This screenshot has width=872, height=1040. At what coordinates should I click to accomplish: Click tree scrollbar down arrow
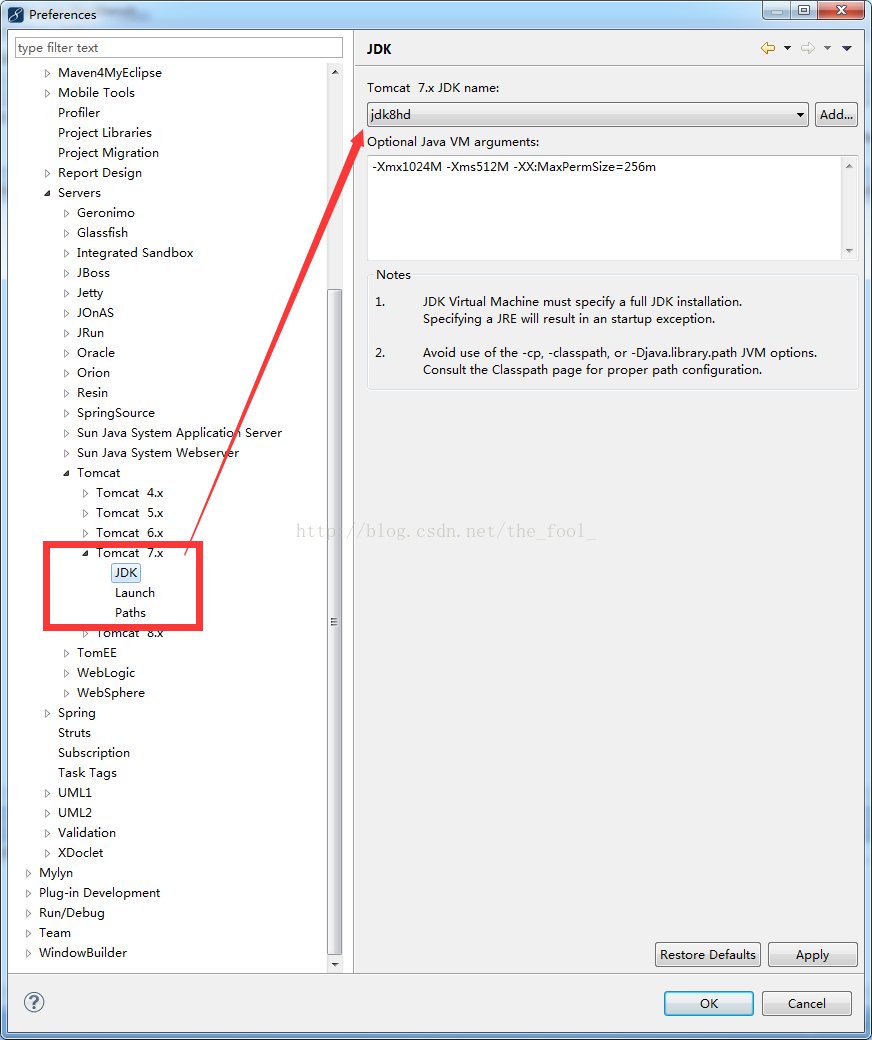[x=335, y=964]
